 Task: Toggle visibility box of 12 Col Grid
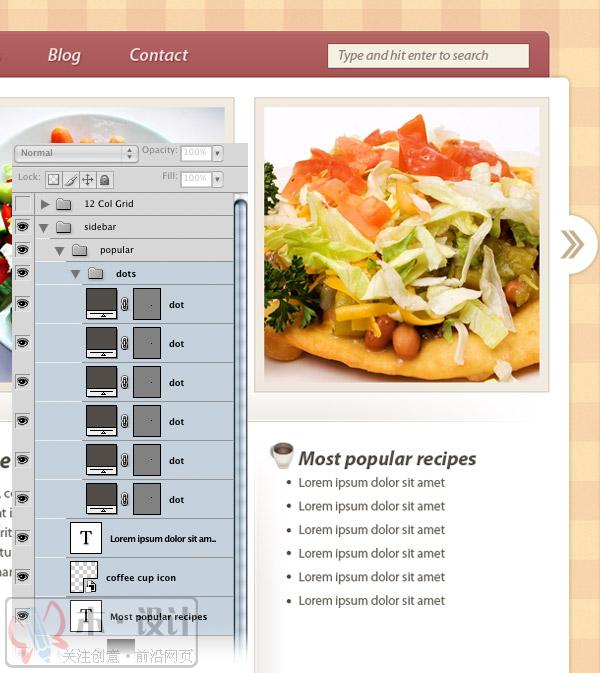[x=23, y=203]
